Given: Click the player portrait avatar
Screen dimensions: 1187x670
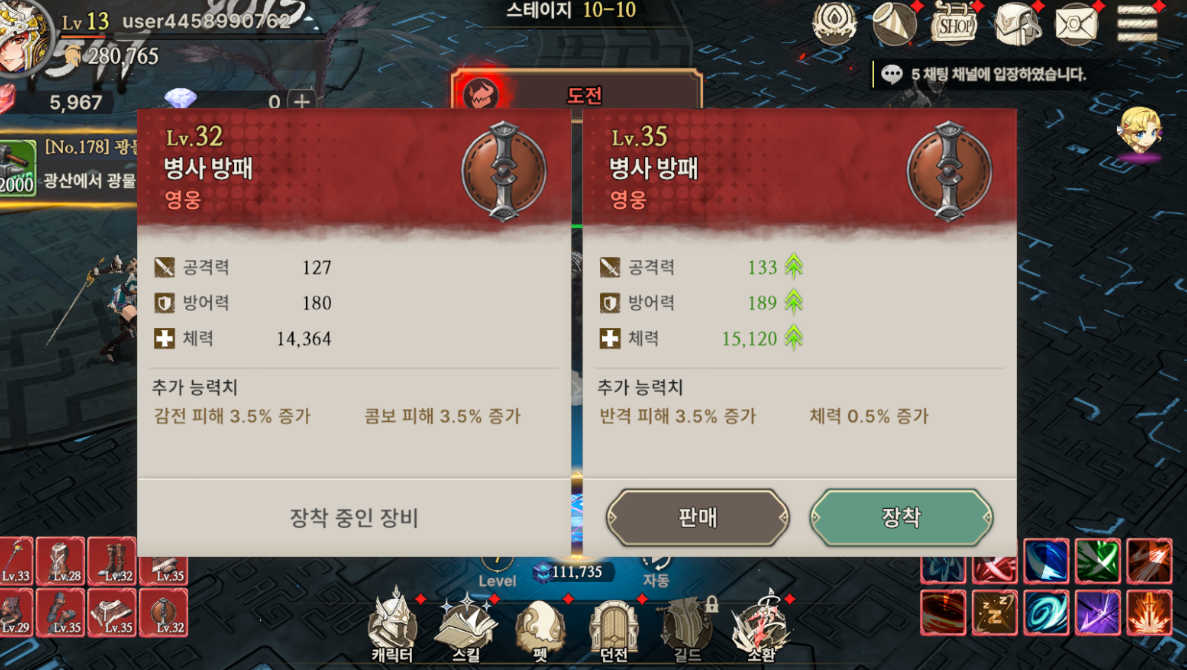Looking at the screenshot, I should tap(24, 36).
